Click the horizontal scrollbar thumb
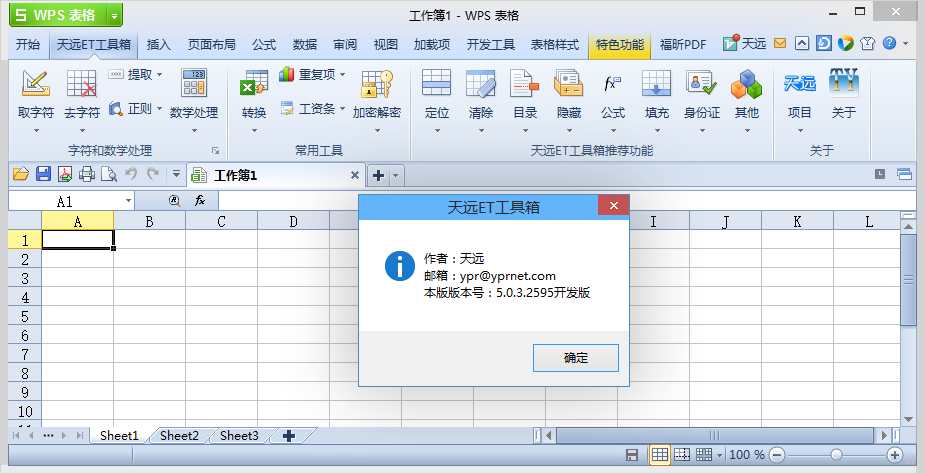Viewport: 925px width, 474px height. pyautogui.click(x=714, y=436)
